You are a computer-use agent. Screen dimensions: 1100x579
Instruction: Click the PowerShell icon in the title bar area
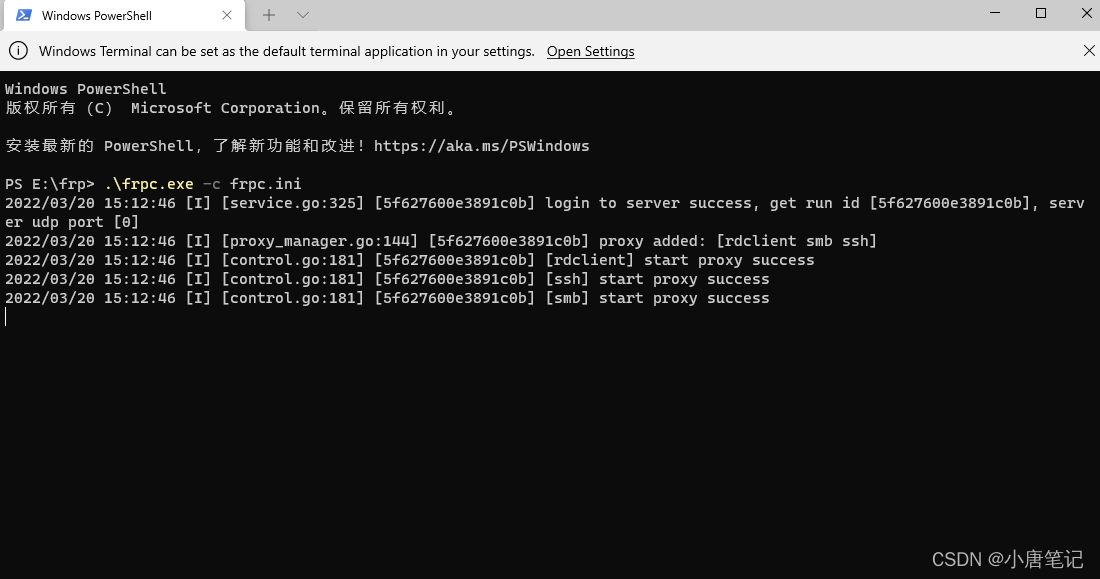point(21,15)
